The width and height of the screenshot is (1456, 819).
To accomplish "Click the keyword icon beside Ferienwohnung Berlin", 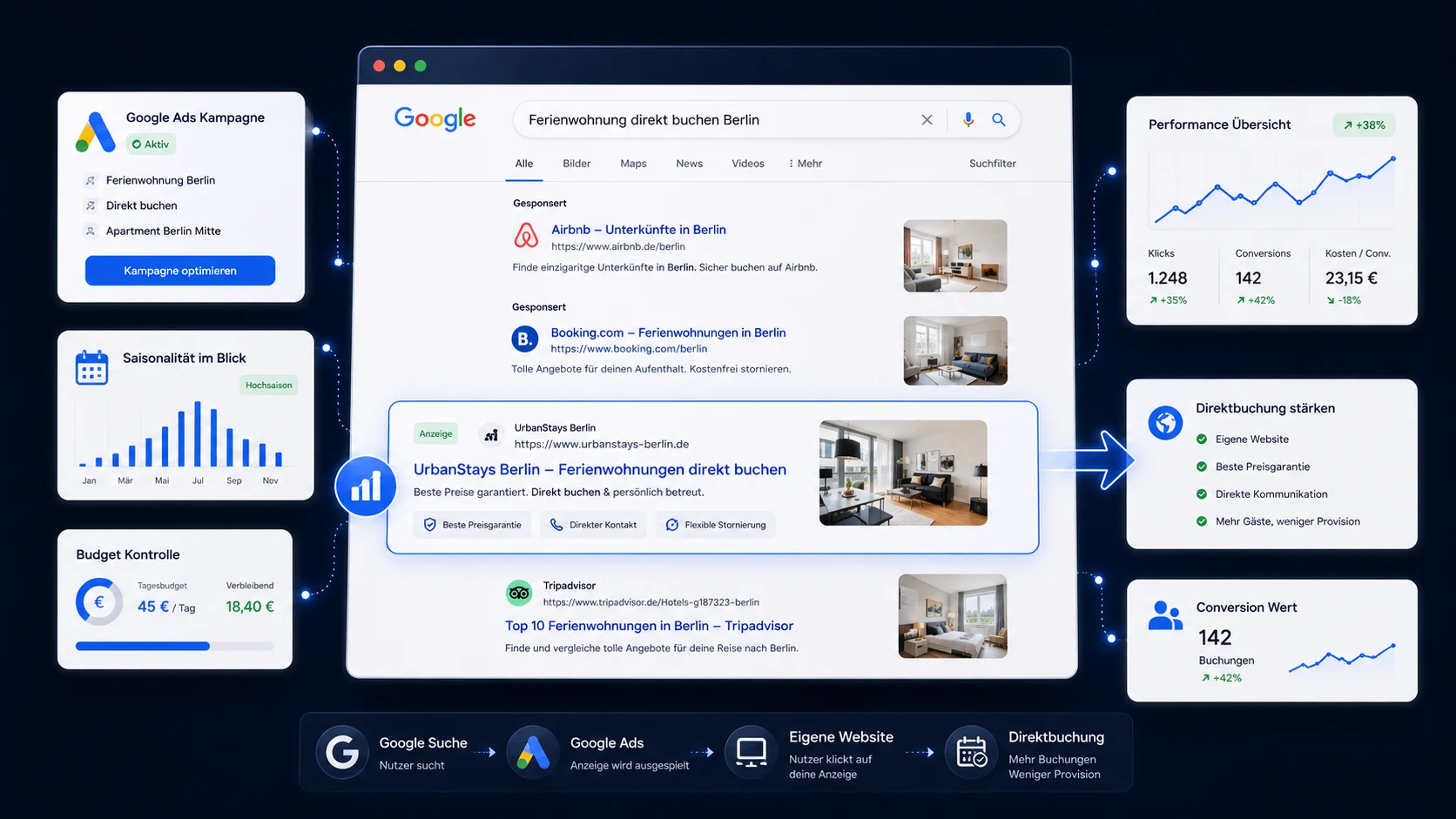I will click(90, 180).
